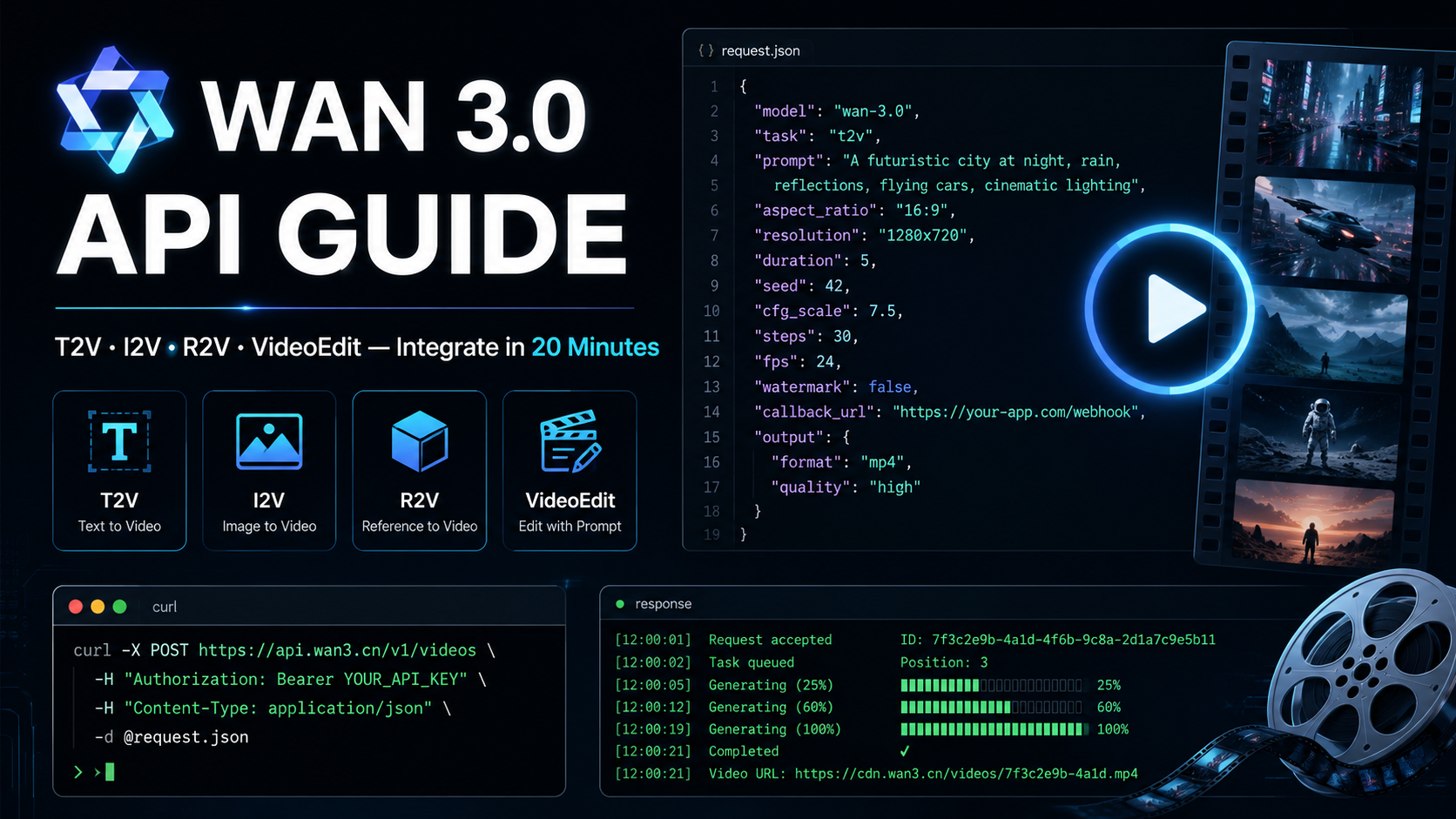Click the "format": "mp4" line
The height and width of the screenshot is (819, 1456).
841,462
